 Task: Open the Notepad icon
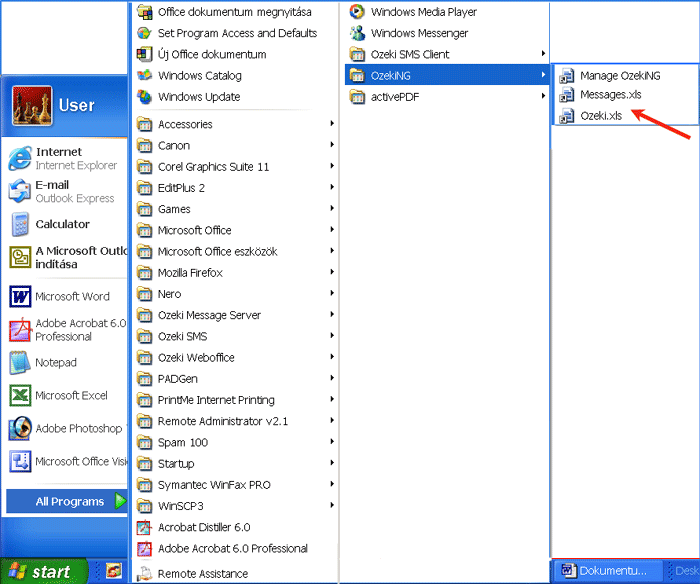point(20,363)
